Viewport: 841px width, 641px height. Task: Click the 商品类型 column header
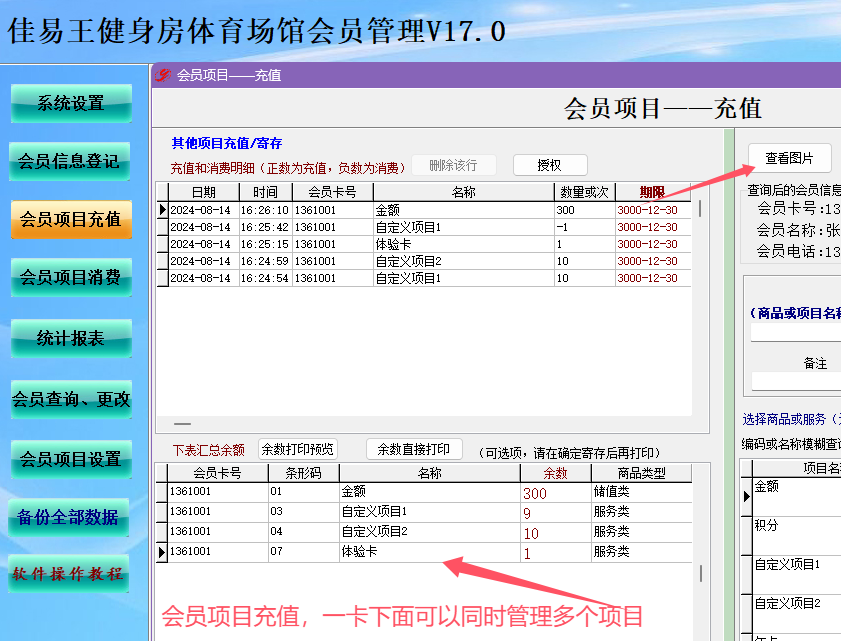(x=641, y=473)
